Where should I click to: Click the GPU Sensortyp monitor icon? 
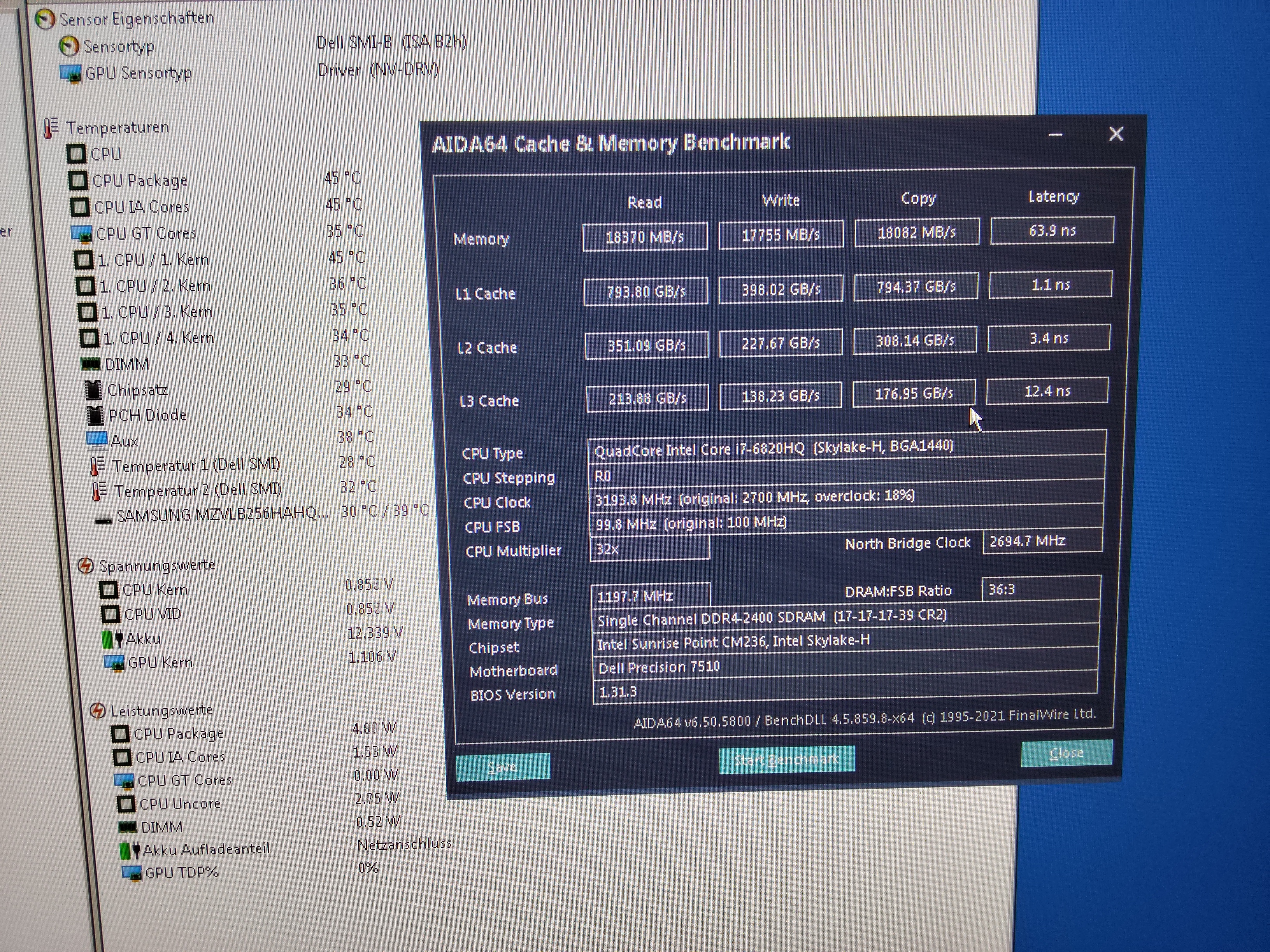tap(70, 73)
